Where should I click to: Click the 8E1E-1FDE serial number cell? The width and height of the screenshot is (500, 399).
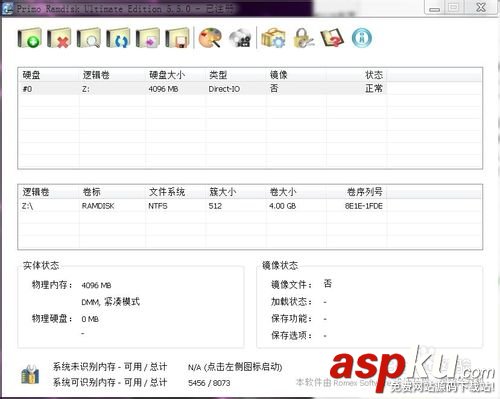[x=364, y=206]
